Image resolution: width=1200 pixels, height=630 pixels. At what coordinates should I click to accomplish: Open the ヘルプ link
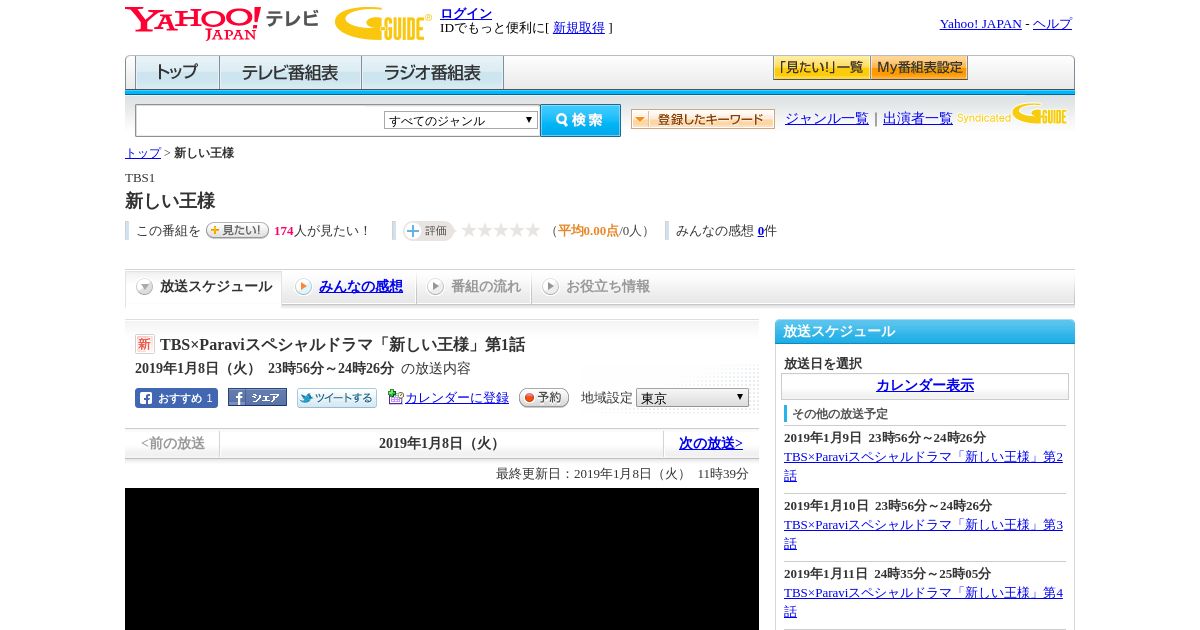1052,24
